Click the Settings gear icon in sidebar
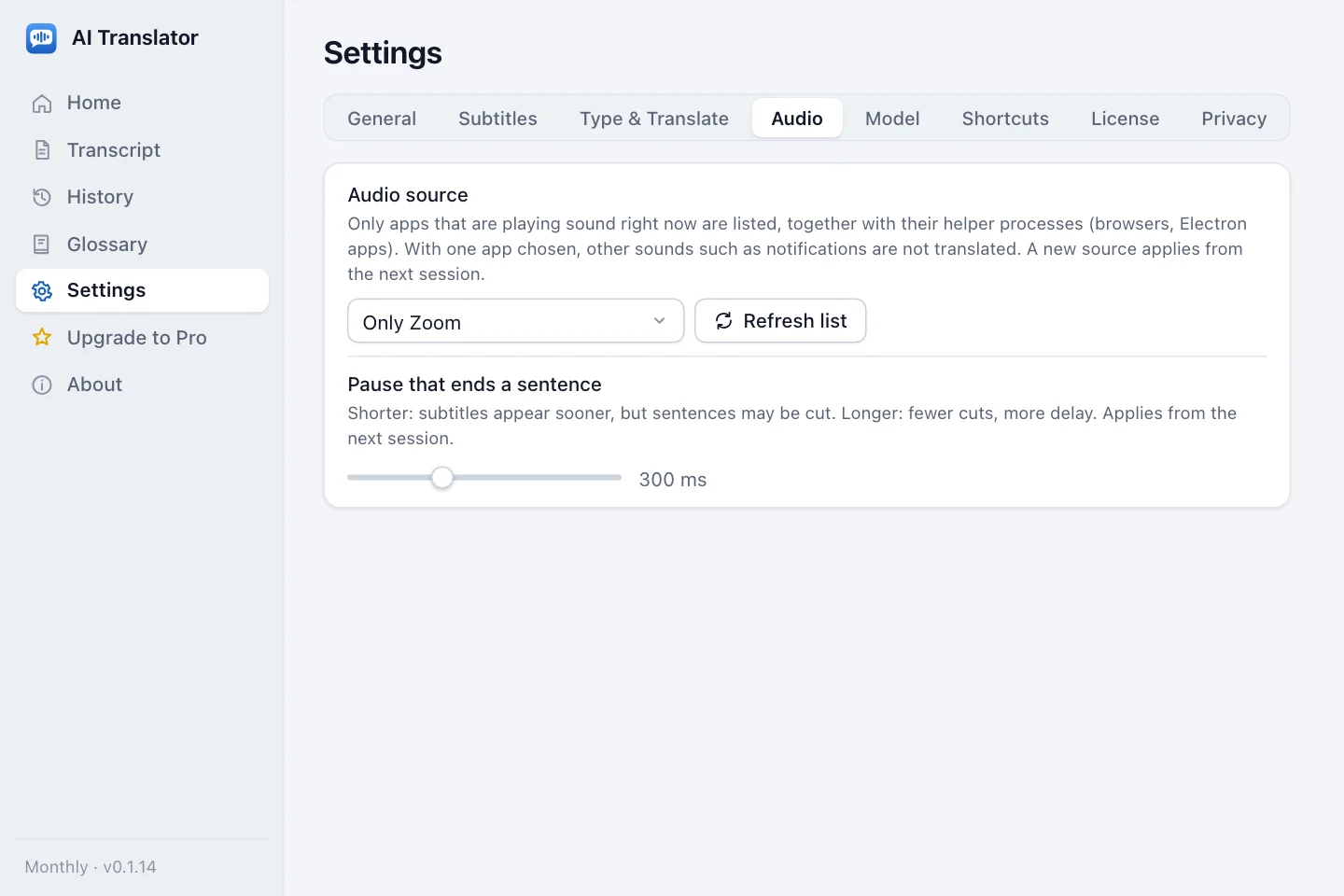Screen dimensions: 1344x896 click(x=42, y=291)
